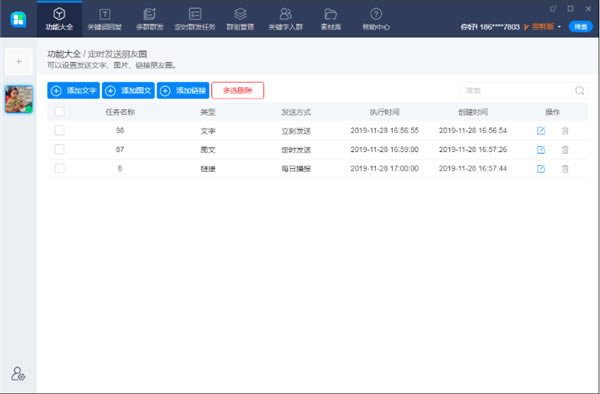Click the 图文 type cell
The image size is (600, 394).
pos(208,150)
